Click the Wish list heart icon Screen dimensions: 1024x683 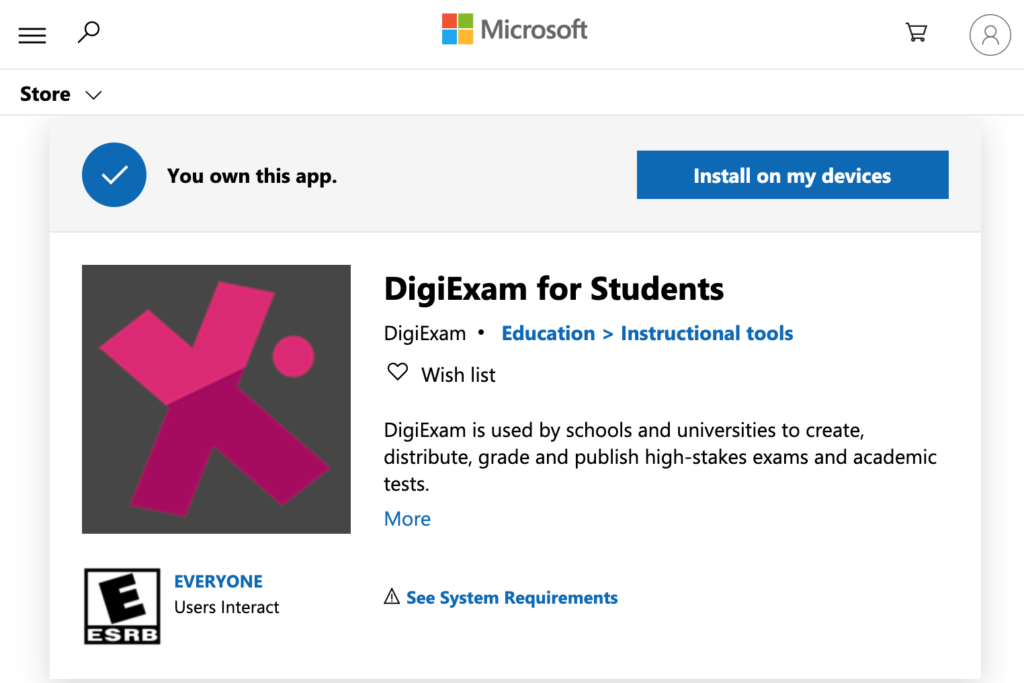coord(398,372)
